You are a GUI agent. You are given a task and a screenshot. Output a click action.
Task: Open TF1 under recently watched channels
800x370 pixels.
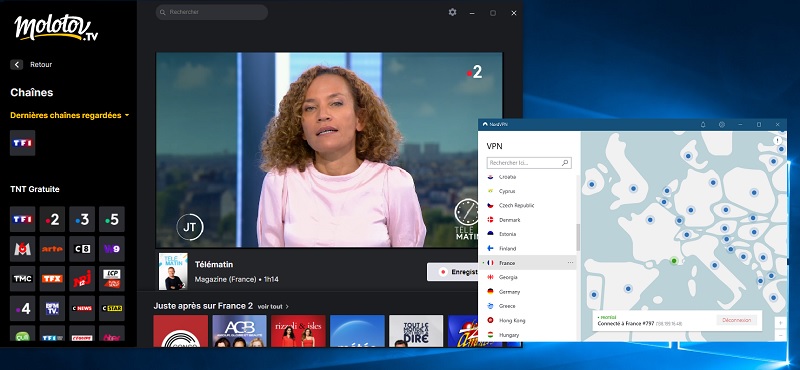click(x=22, y=143)
